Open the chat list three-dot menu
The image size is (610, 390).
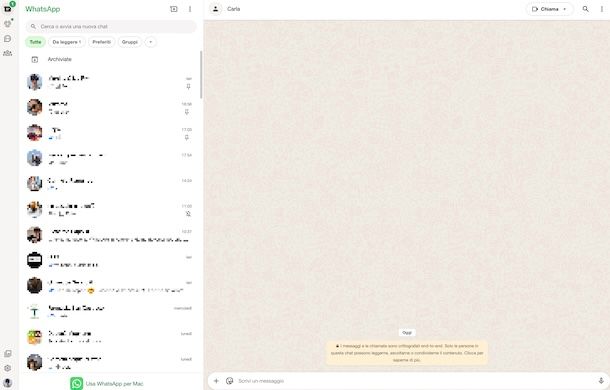point(190,9)
